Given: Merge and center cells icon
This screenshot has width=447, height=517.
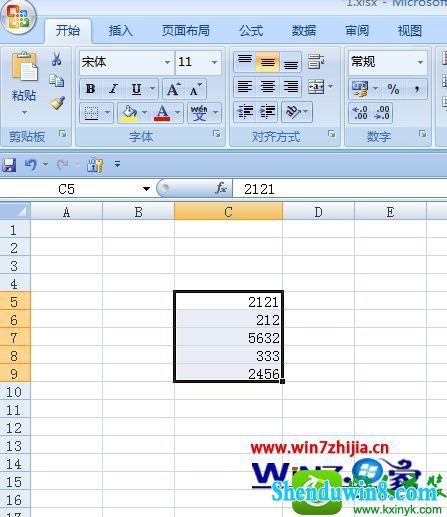Looking at the screenshot, I should pos(316,87).
